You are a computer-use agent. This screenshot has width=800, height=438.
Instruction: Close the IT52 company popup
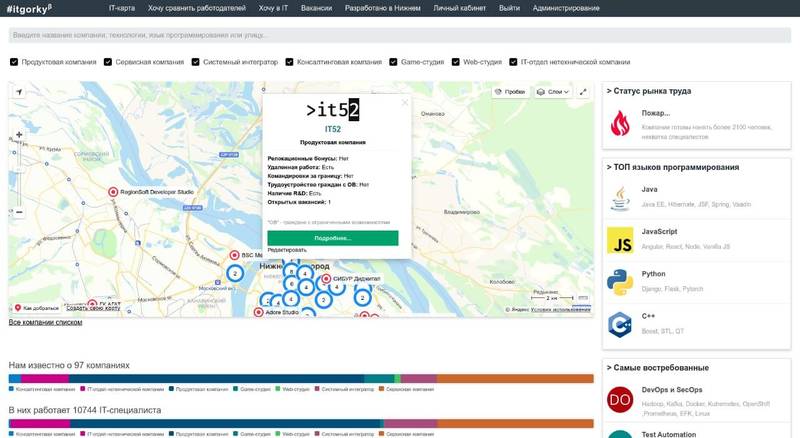(405, 103)
